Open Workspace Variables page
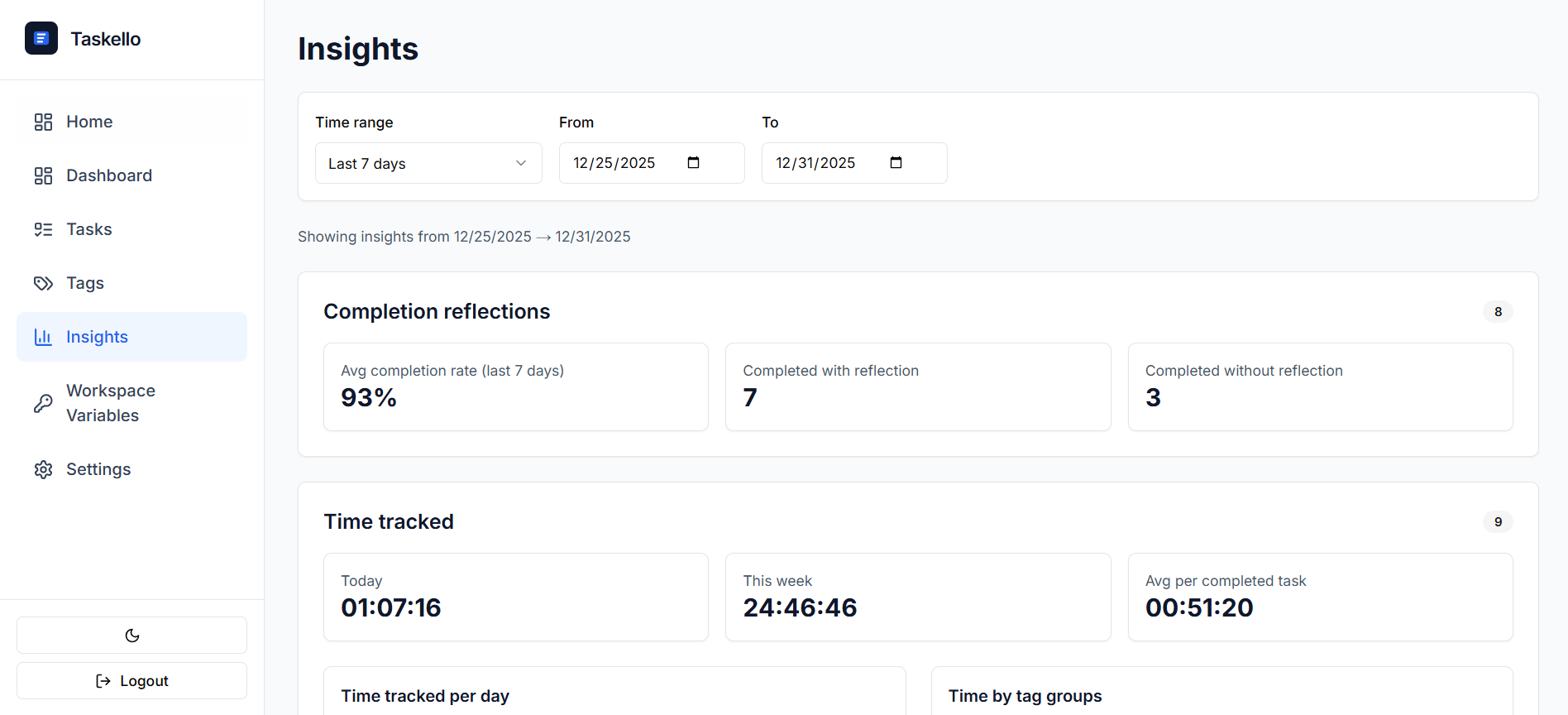Viewport: 1568px width, 715px height. (x=131, y=403)
